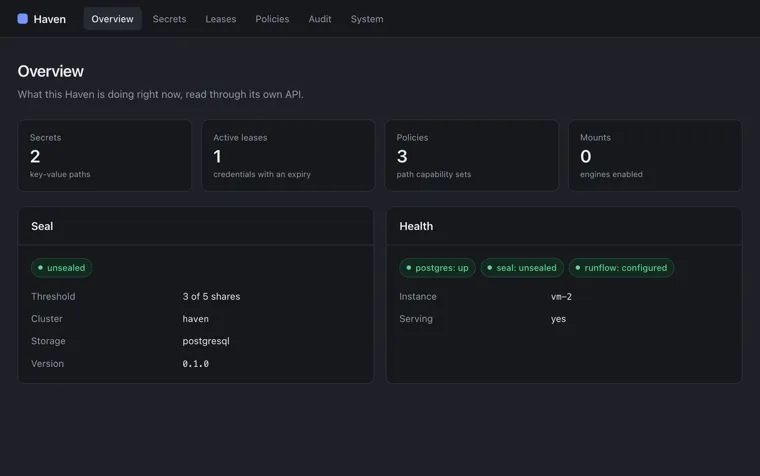This screenshot has height=476, width=760.
Task: Select the "engines enabled" caption
Action: (611, 174)
